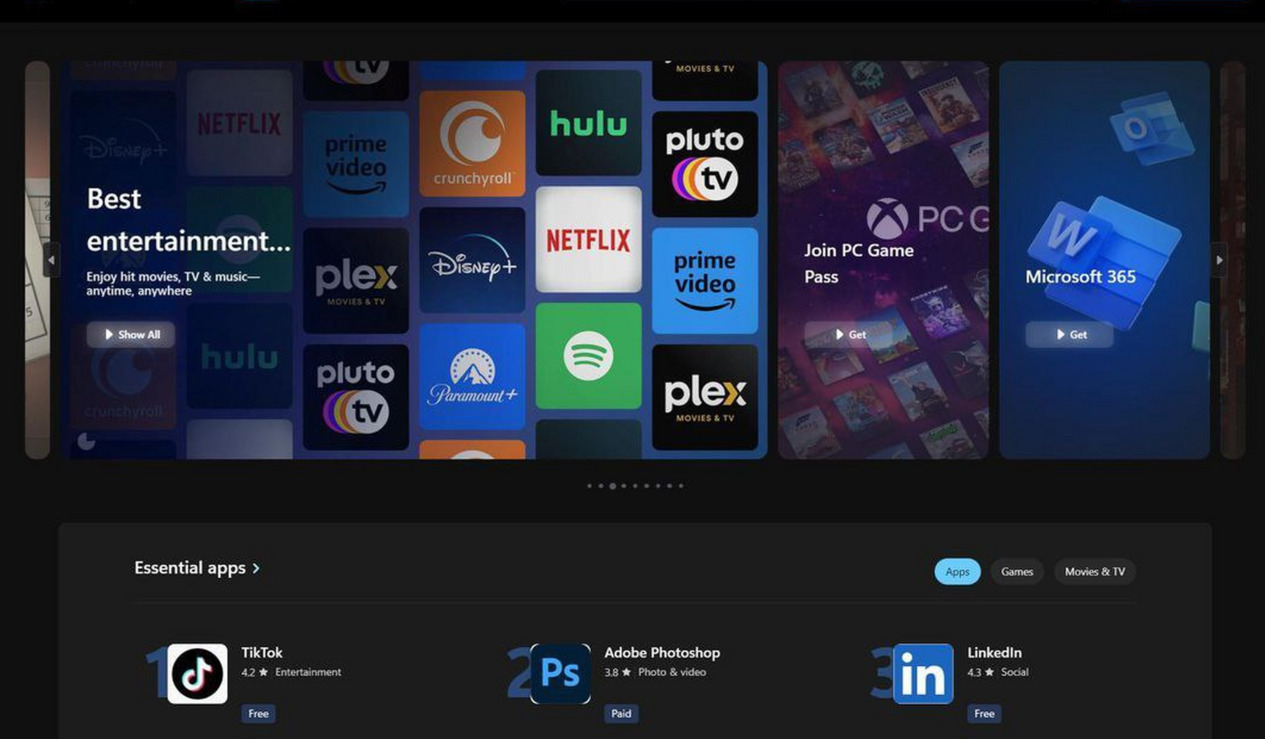Expand Essential apps with the chevron arrow
Viewport: 1265px width, 739px height.
(256, 568)
